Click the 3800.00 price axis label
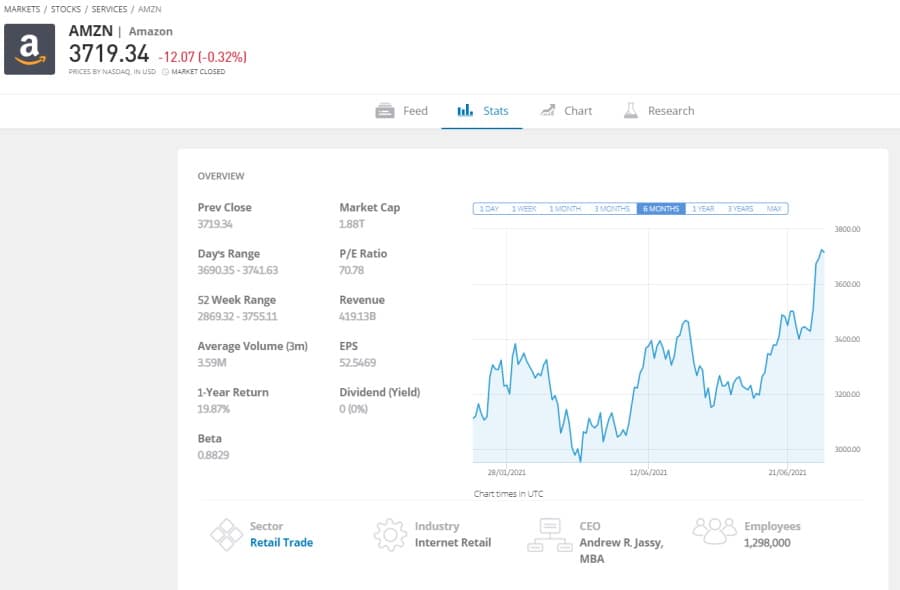The height and width of the screenshot is (590, 900). coord(847,229)
